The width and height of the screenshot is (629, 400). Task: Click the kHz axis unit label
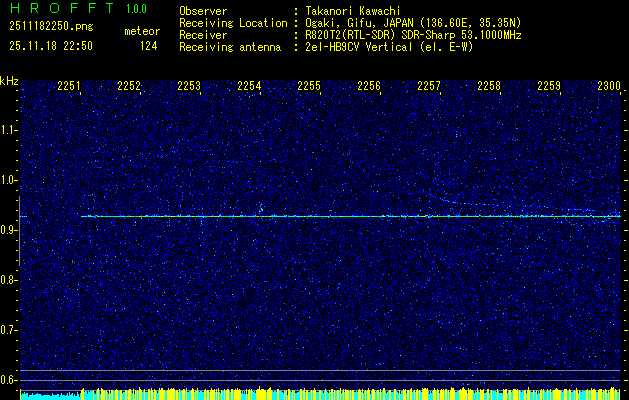click(x=9, y=81)
